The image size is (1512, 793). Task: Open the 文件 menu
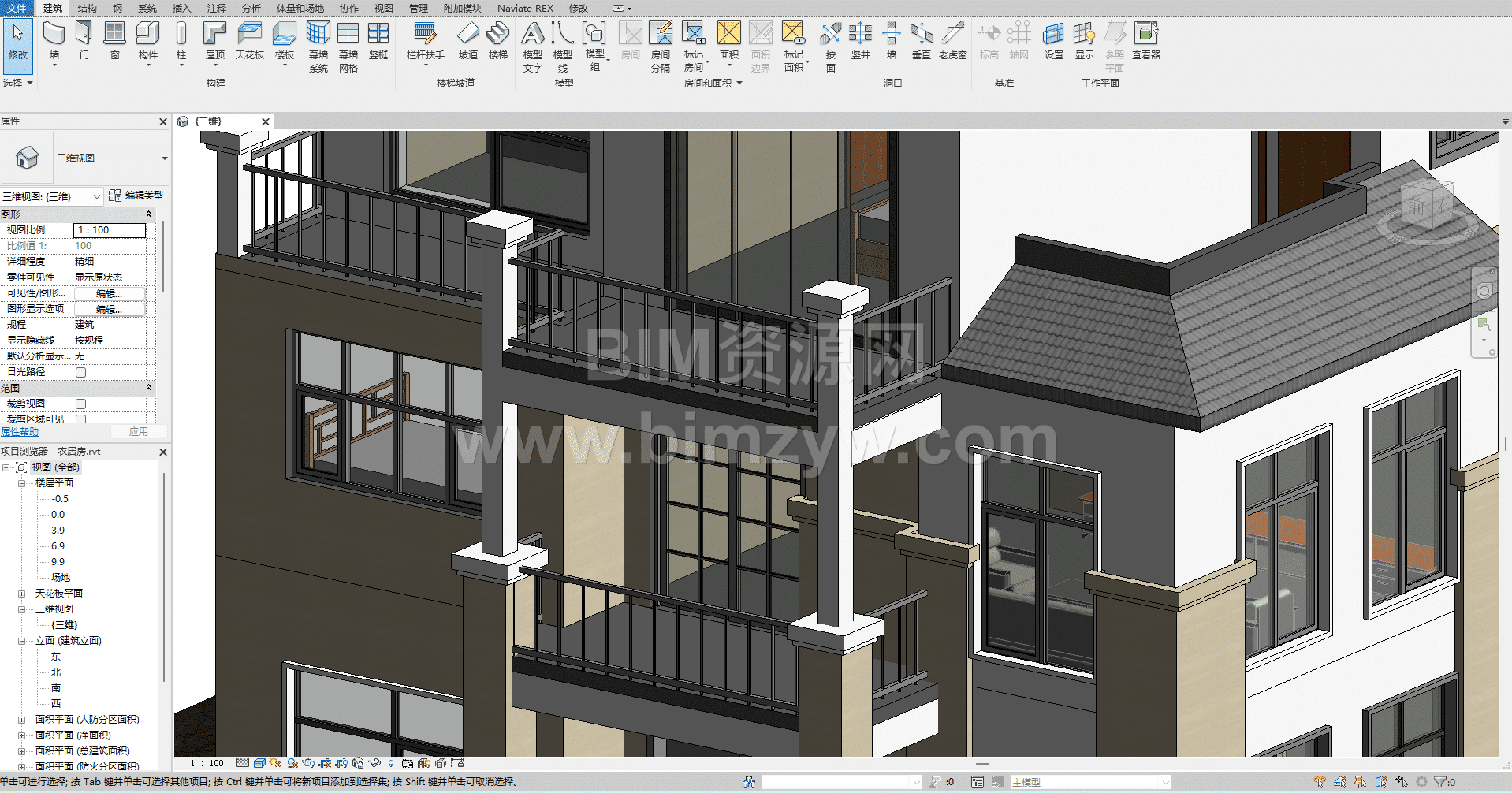[17, 8]
